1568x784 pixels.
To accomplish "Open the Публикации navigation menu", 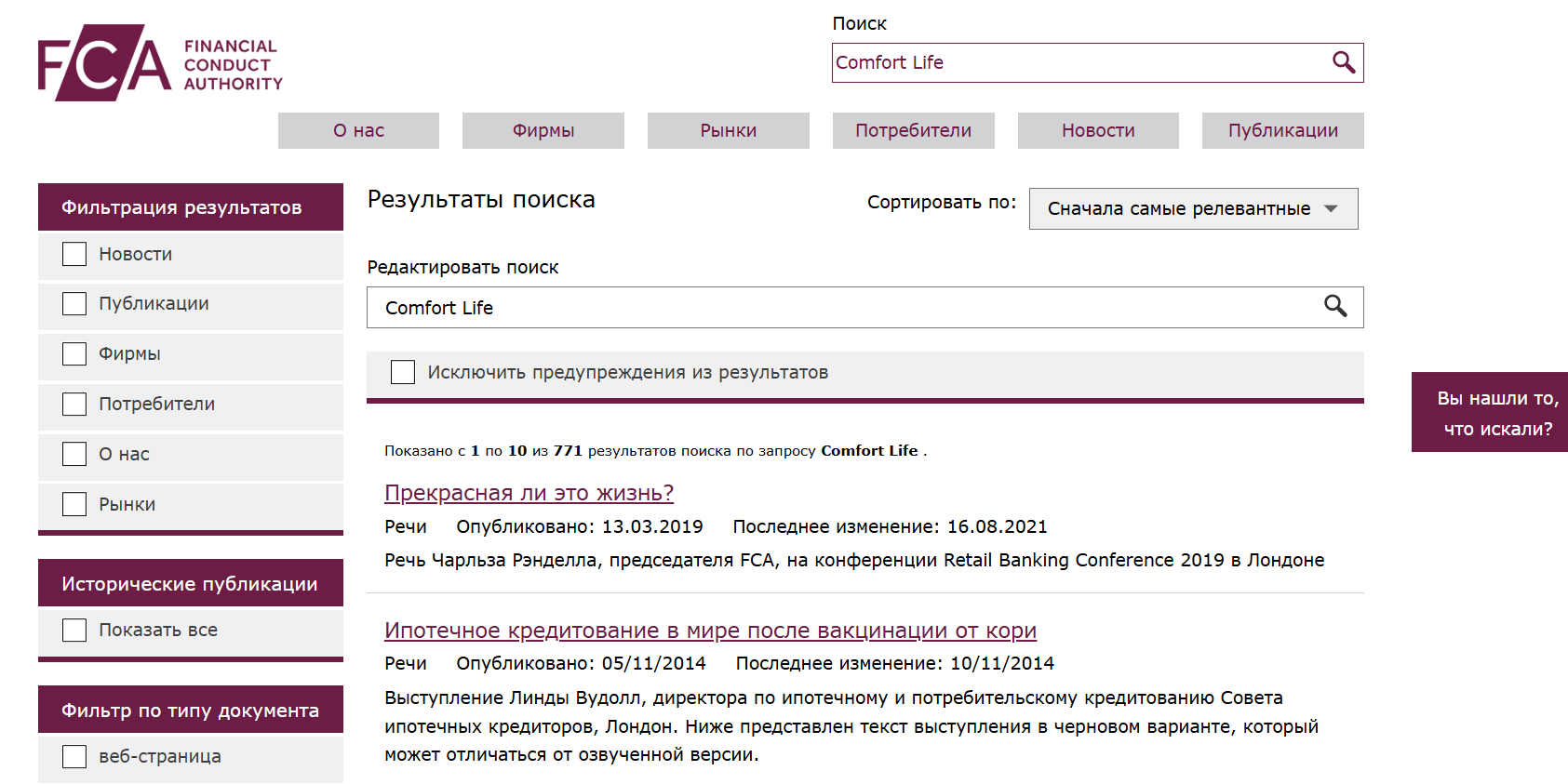I will coord(1283,130).
